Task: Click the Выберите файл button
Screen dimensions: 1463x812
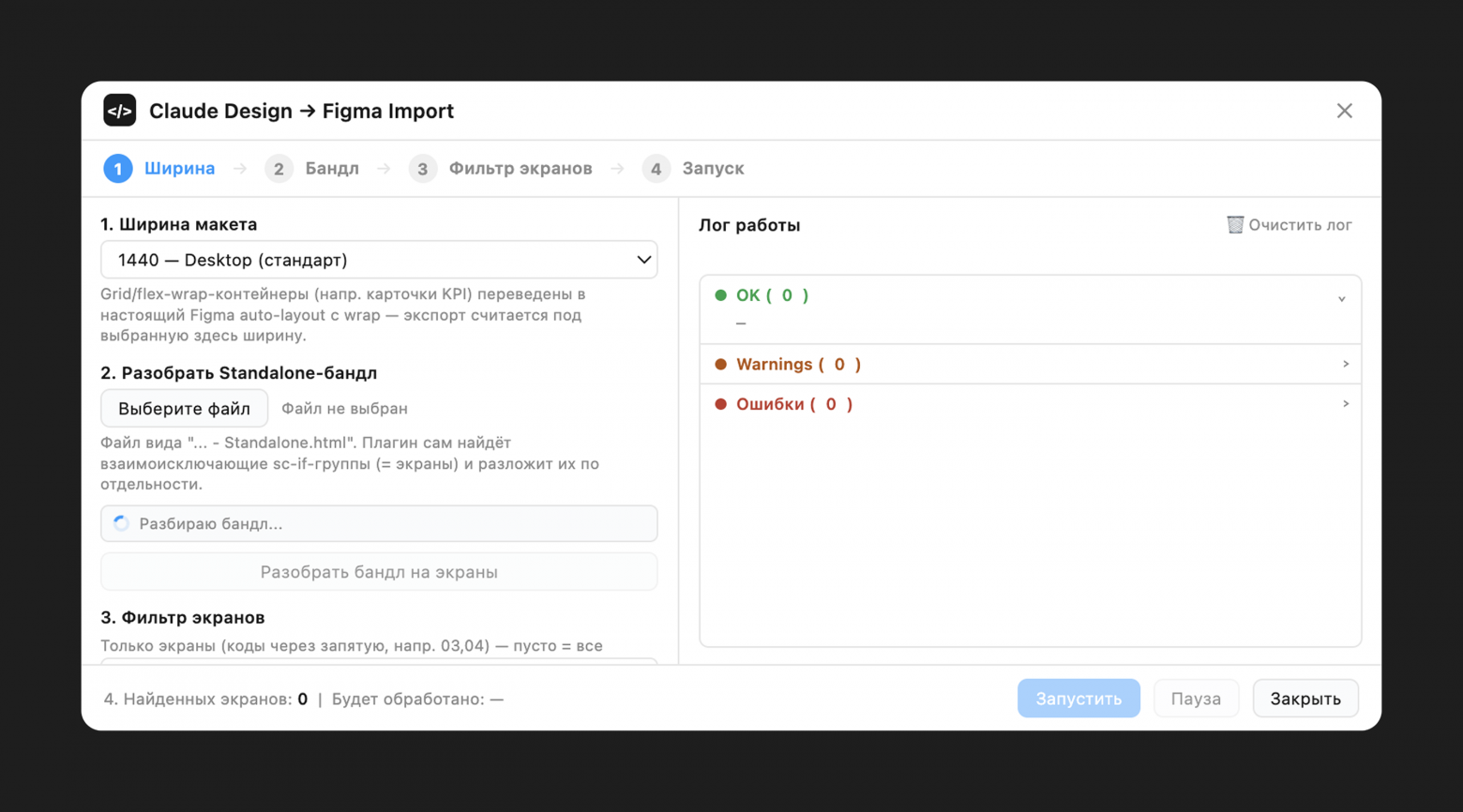Action: coord(184,409)
